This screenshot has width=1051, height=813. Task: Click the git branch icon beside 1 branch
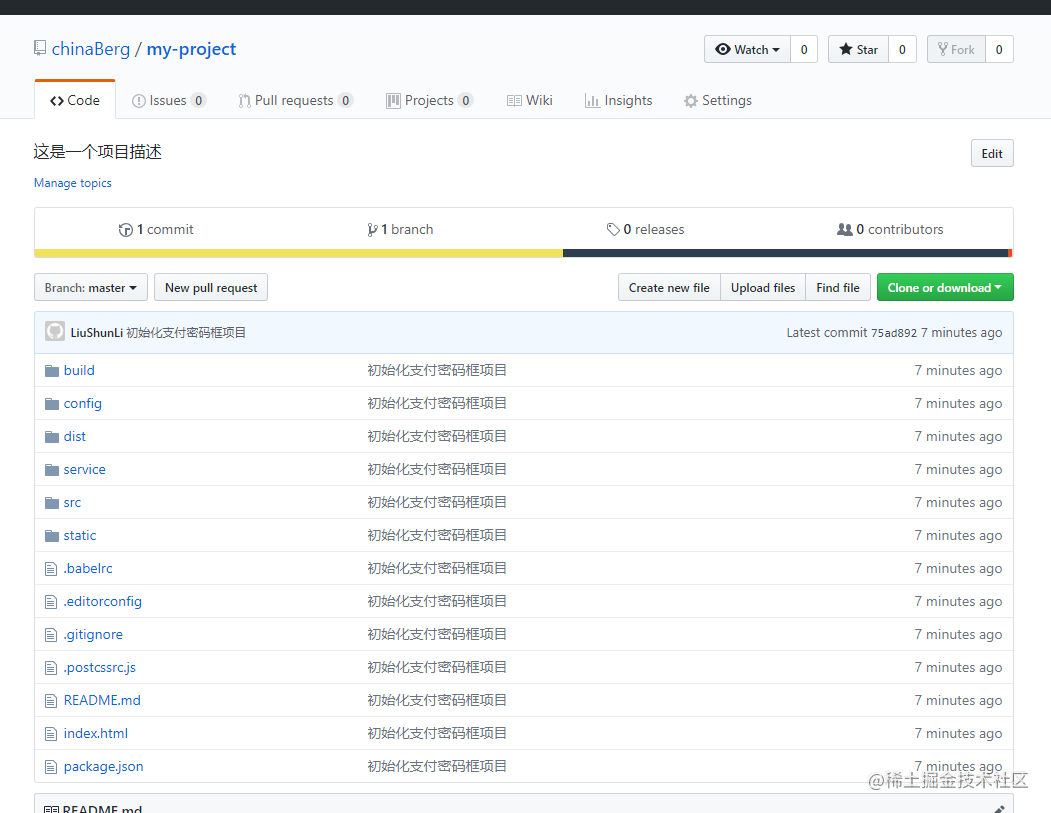pyautogui.click(x=372, y=230)
